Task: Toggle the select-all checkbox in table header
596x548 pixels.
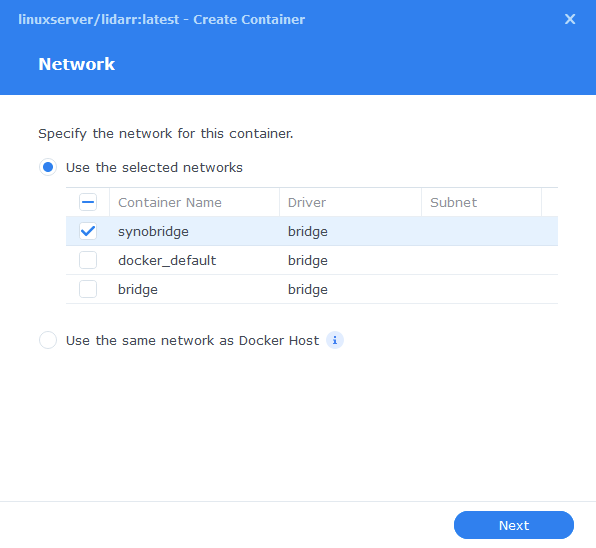Action: (x=88, y=202)
